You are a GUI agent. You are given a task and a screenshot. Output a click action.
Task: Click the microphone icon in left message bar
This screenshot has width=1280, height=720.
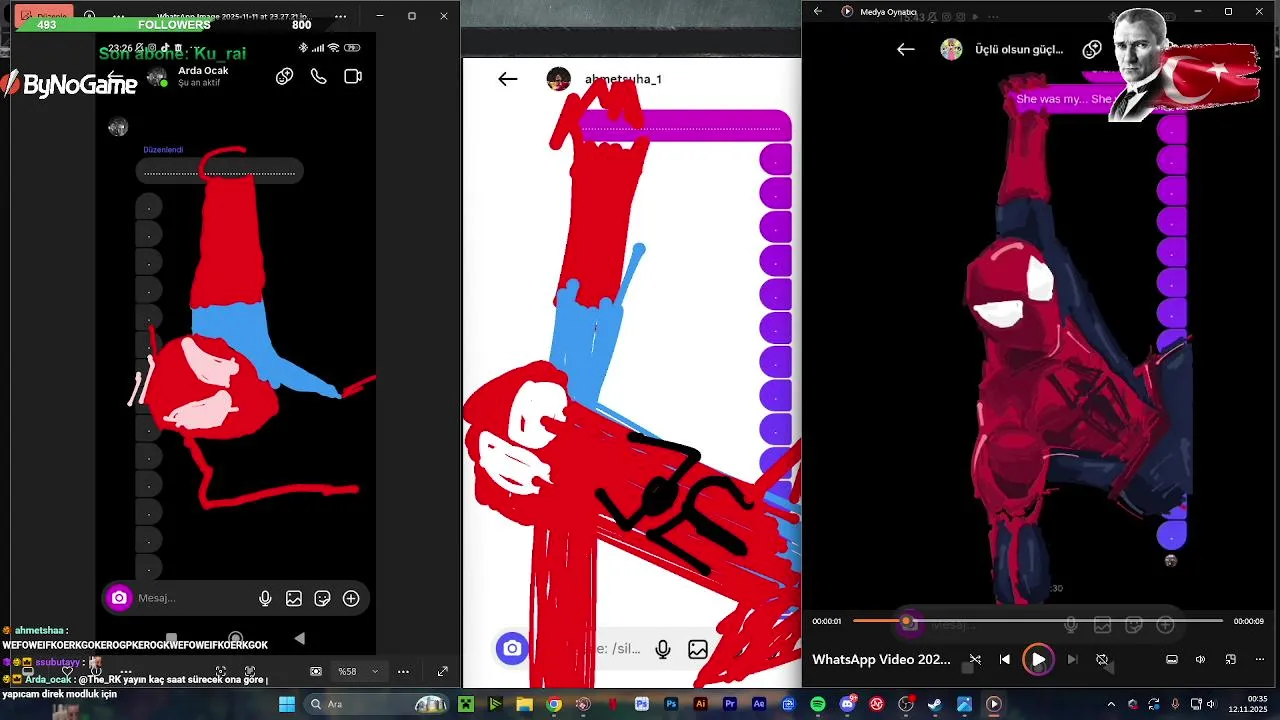point(265,598)
